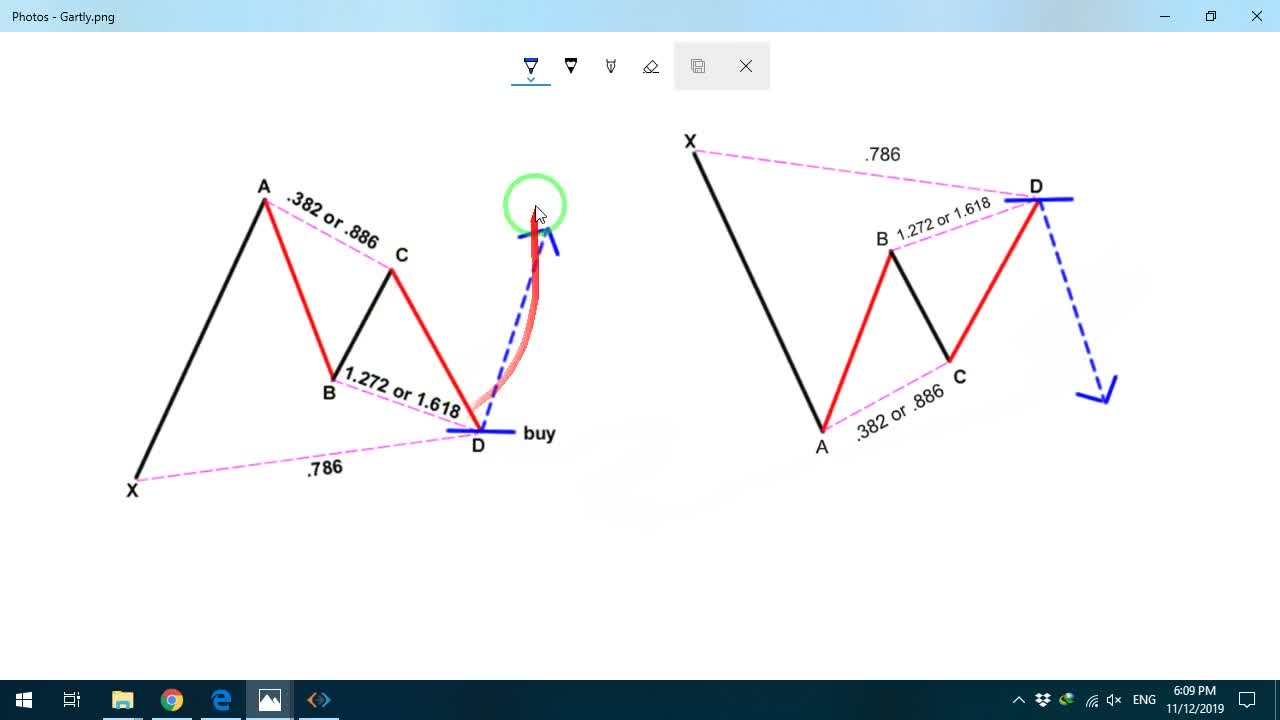Select the pencil drawing tool
This screenshot has width=1280, height=720.
(571, 66)
